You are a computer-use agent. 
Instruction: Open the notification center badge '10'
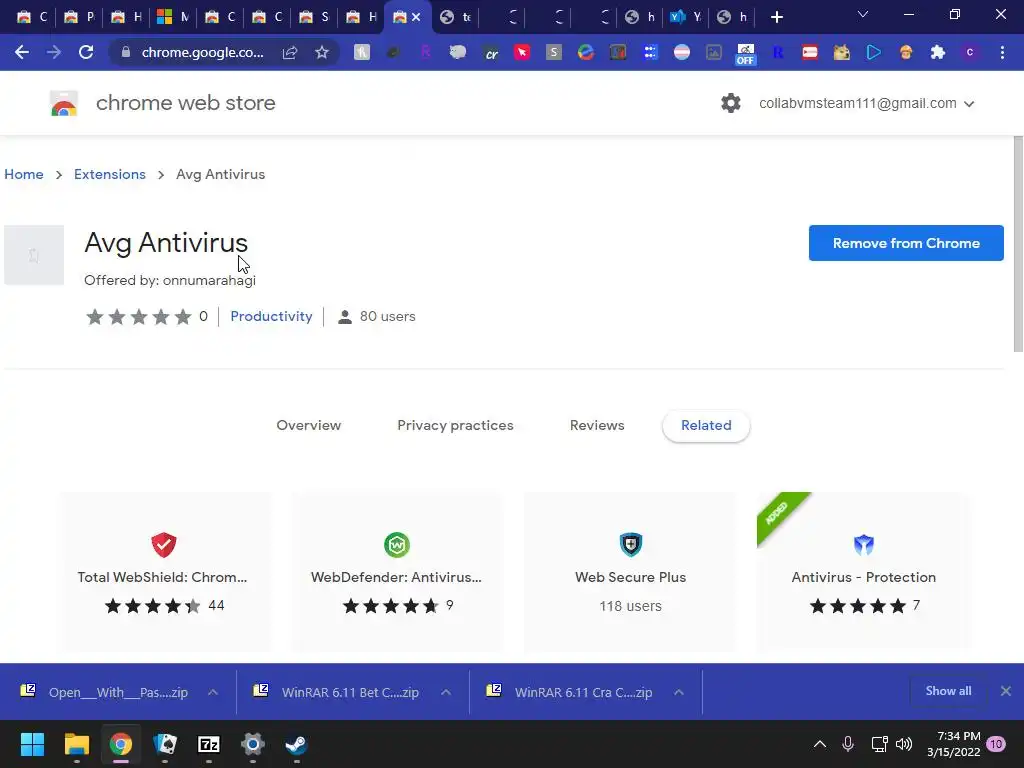tap(996, 744)
